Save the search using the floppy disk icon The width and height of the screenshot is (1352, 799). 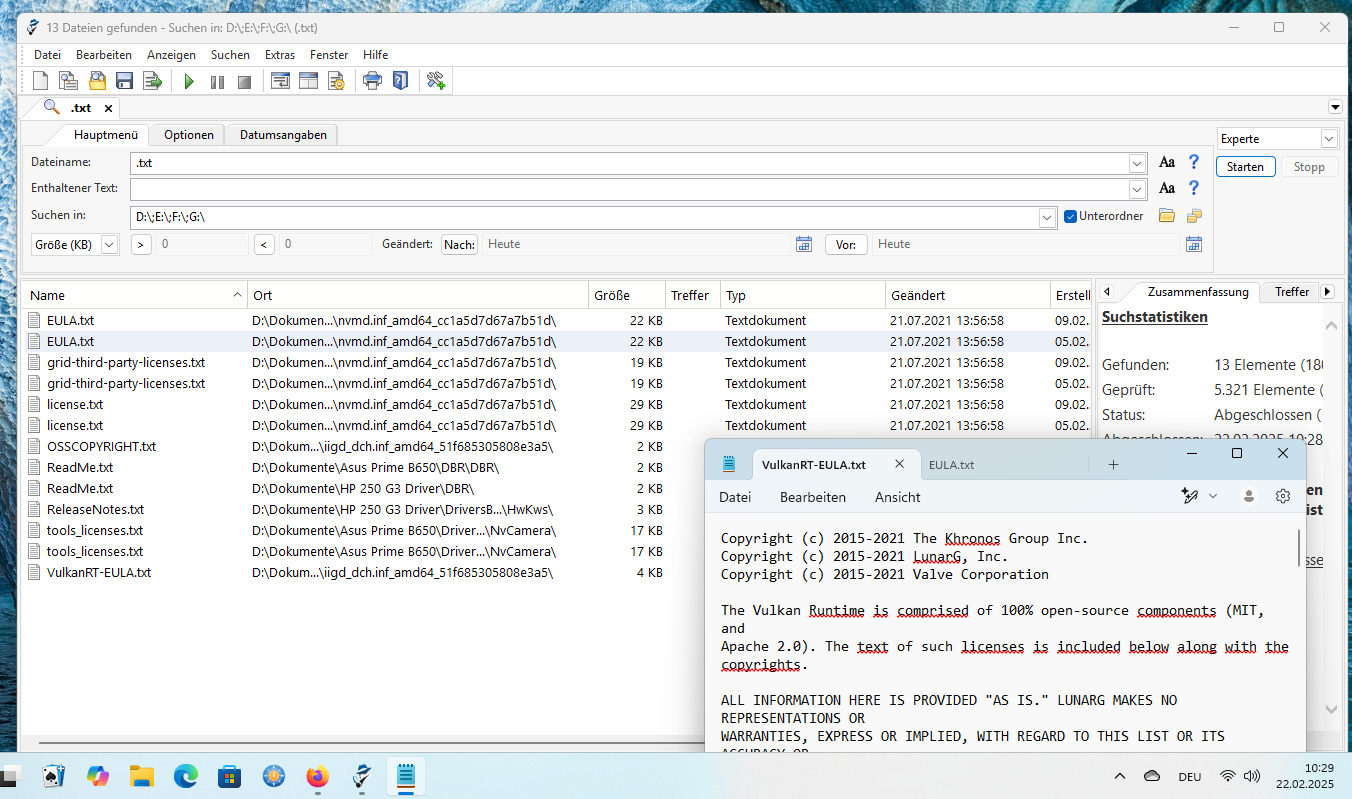coord(125,81)
